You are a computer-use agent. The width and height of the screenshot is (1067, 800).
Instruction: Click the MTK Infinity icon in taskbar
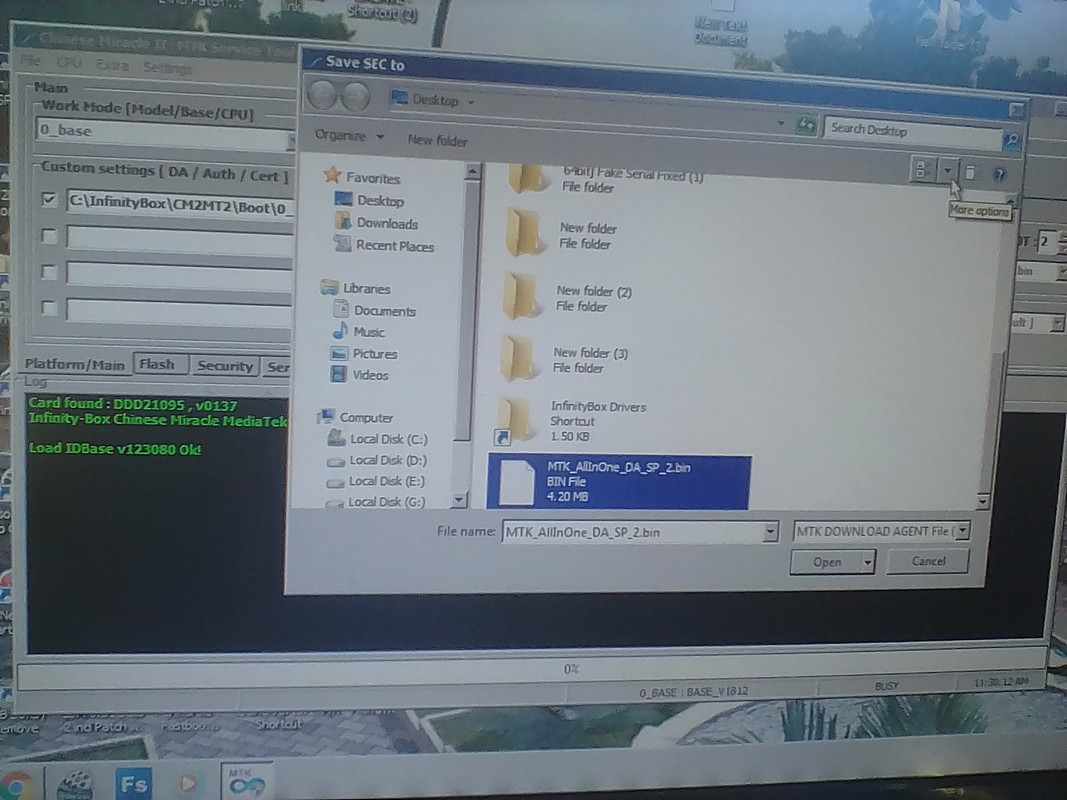pyautogui.click(x=247, y=781)
